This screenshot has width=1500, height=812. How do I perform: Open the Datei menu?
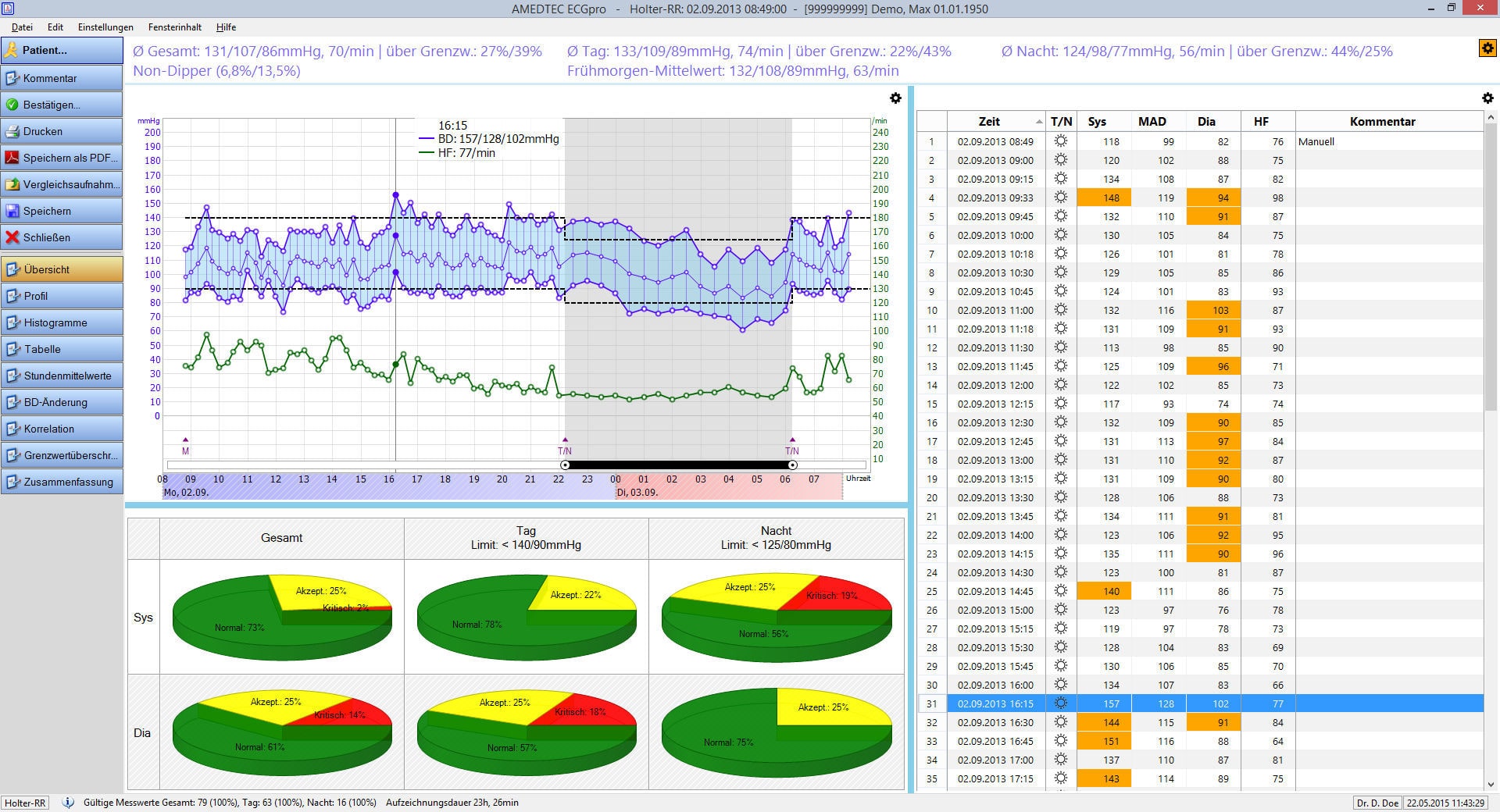tap(22, 27)
